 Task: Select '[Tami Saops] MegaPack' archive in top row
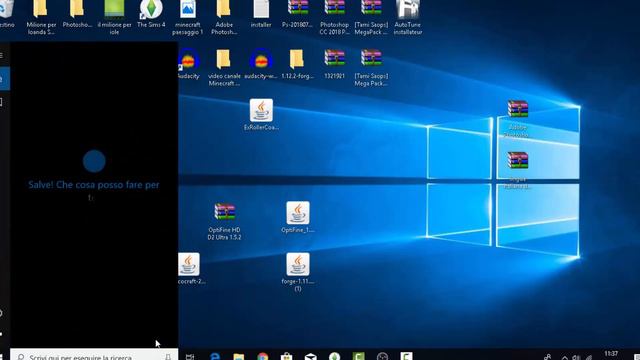[x=371, y=9]
